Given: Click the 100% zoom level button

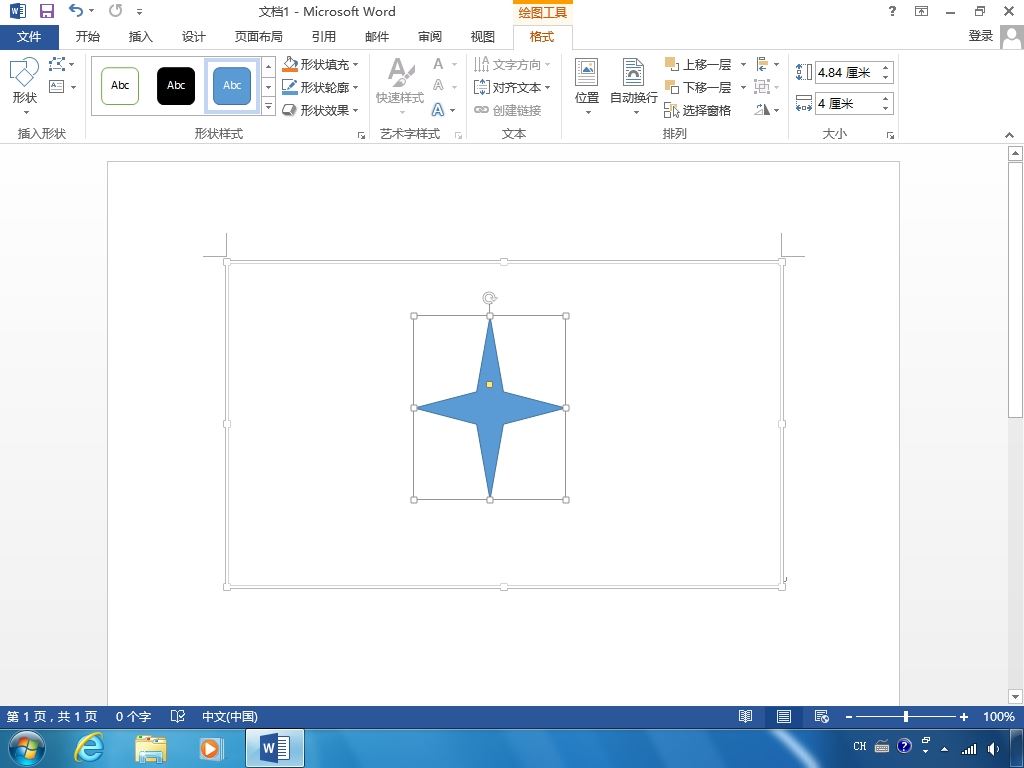Looking at the screenshot, I should coord(999,716).
